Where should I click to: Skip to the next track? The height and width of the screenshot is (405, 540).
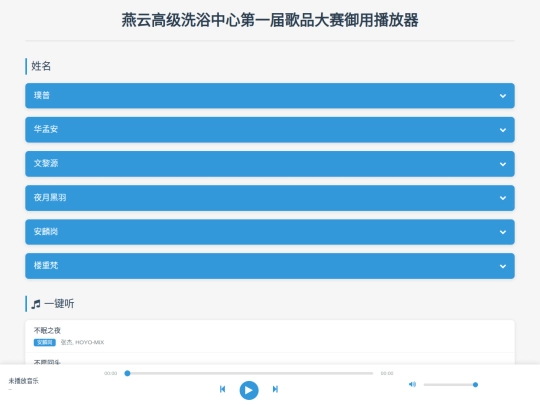[275, 389]
